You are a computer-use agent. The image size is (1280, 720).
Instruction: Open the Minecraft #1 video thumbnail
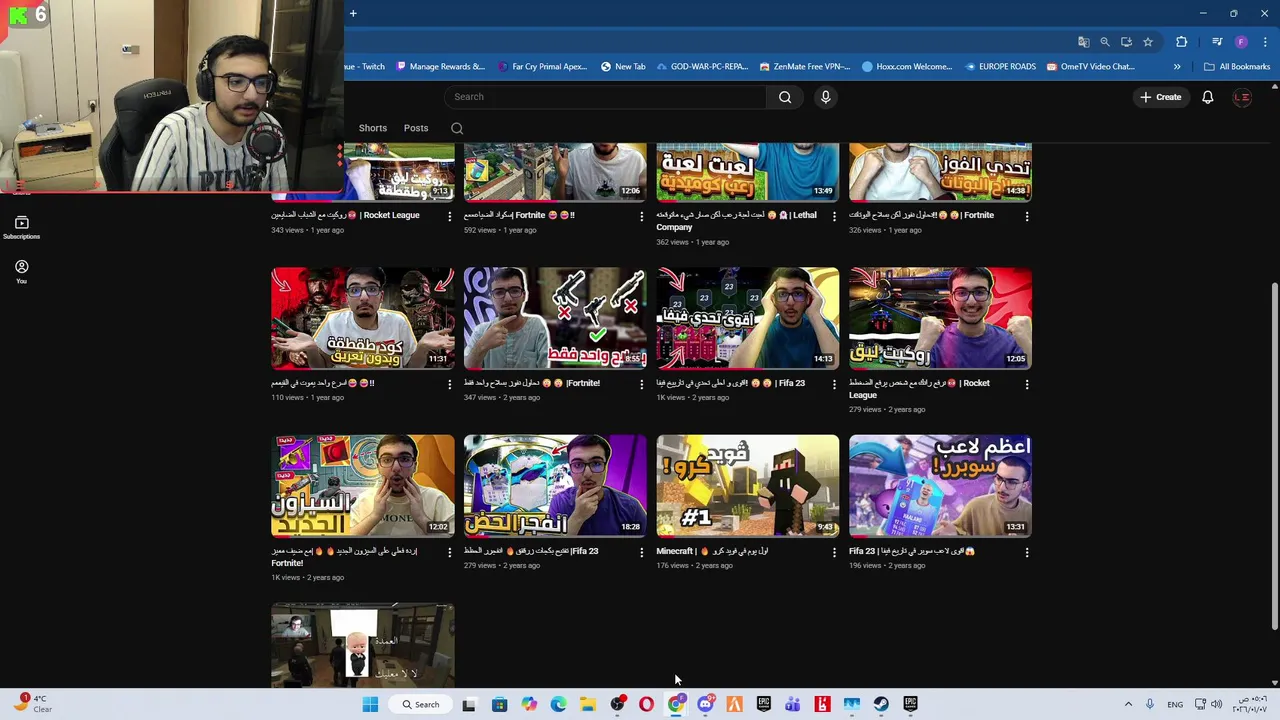[747, 486]
